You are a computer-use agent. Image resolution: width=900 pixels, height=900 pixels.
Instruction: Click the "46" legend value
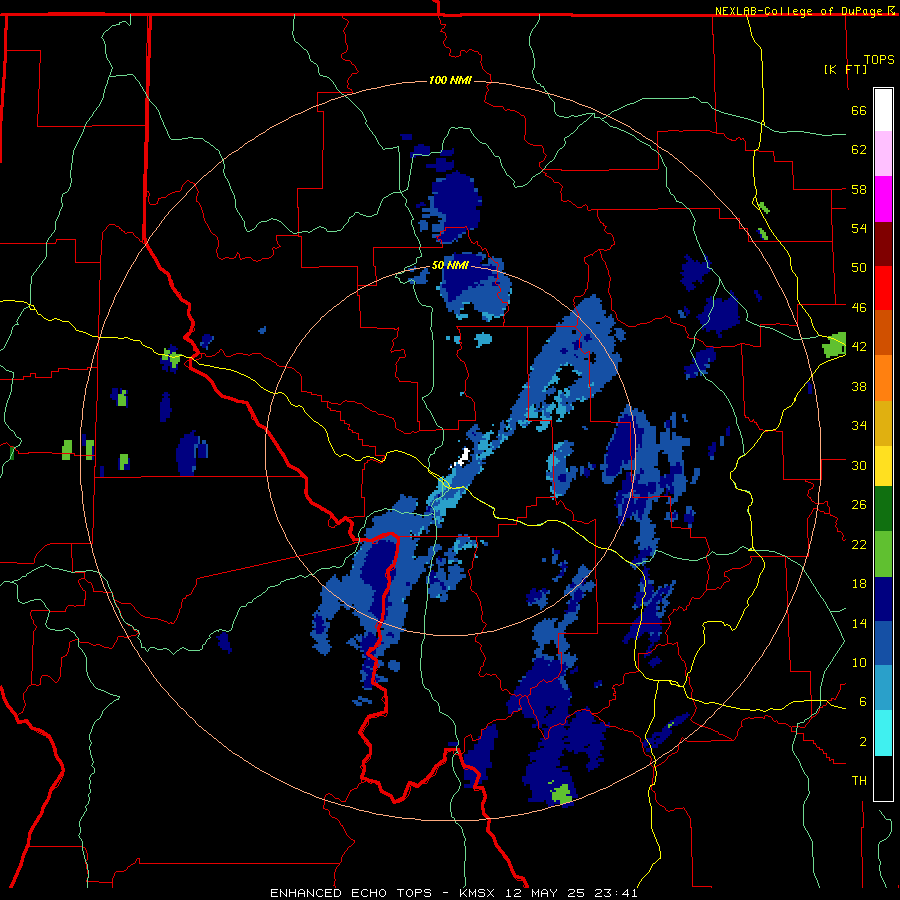click(859, 307)
